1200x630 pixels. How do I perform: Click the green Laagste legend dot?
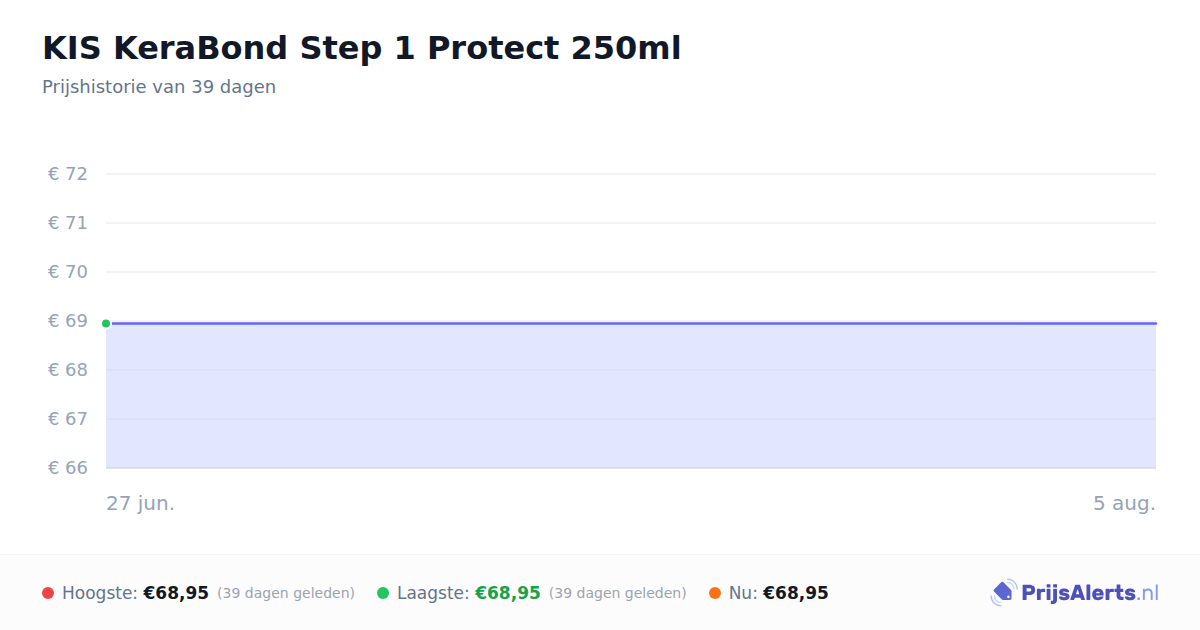coord(383,593)
